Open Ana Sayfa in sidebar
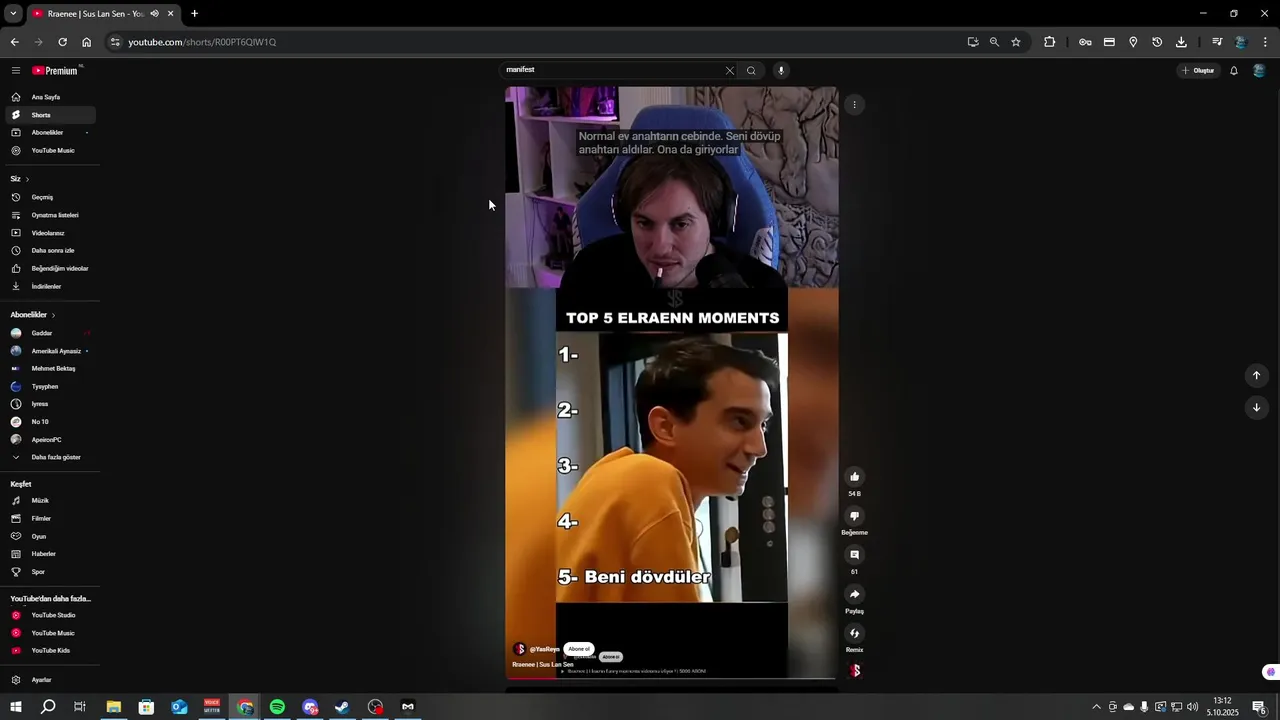 pos(48,97)
